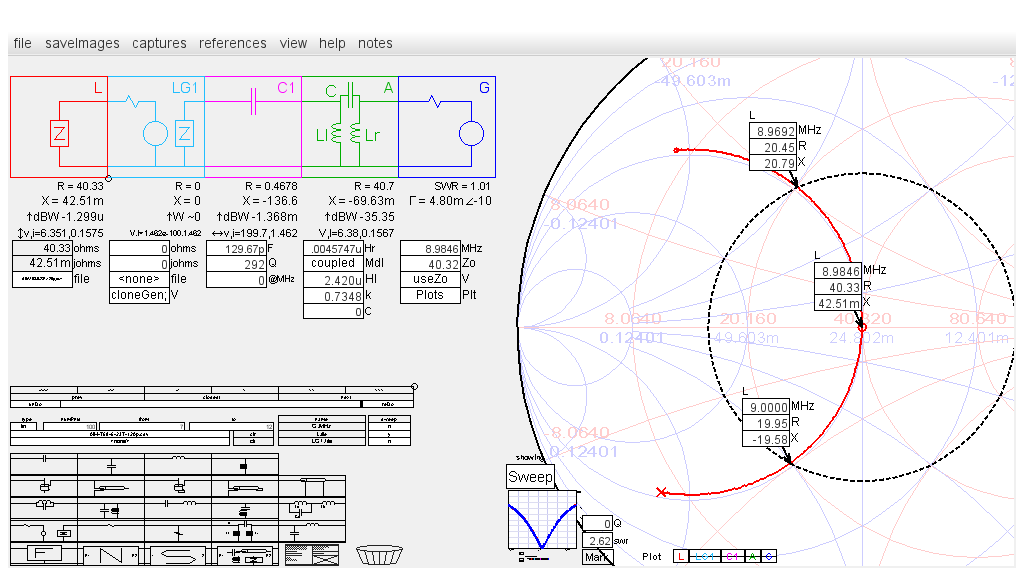Open the layout panel icon beside the palette
Screen dimensions: 1024x576
[312, 555]
